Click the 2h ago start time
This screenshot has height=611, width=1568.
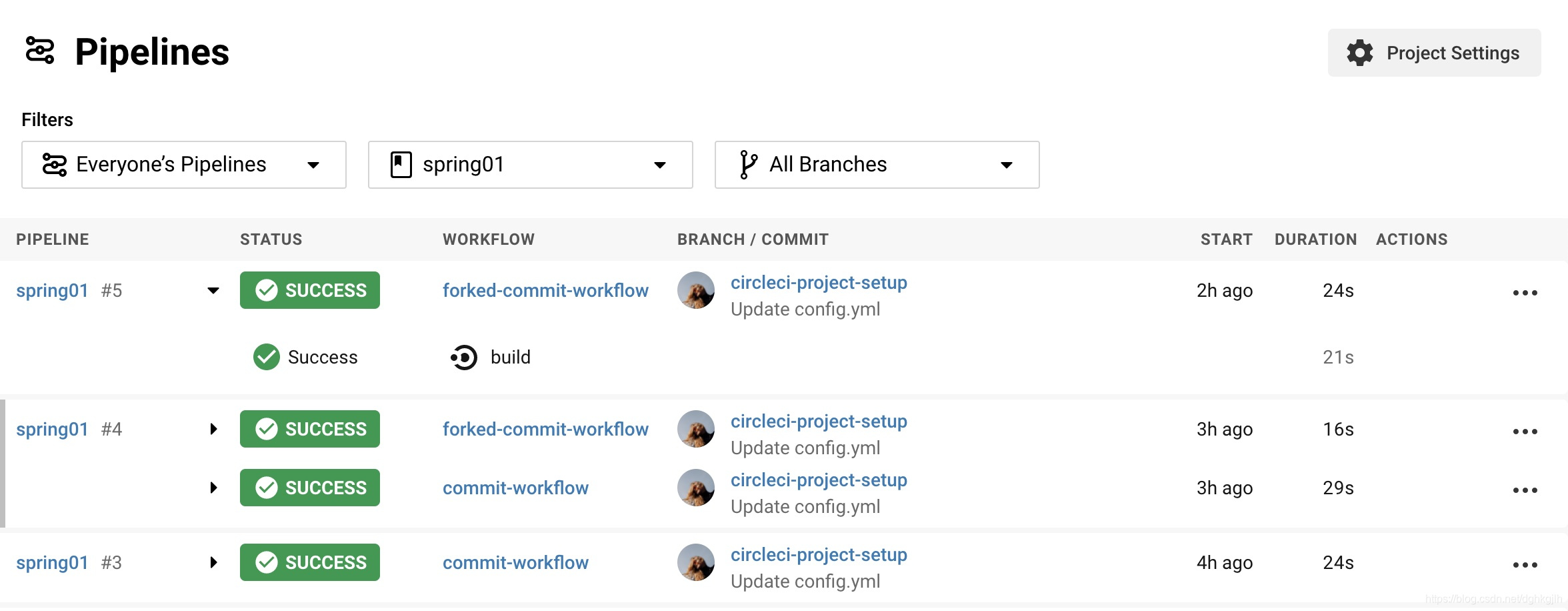[1225, 291]
